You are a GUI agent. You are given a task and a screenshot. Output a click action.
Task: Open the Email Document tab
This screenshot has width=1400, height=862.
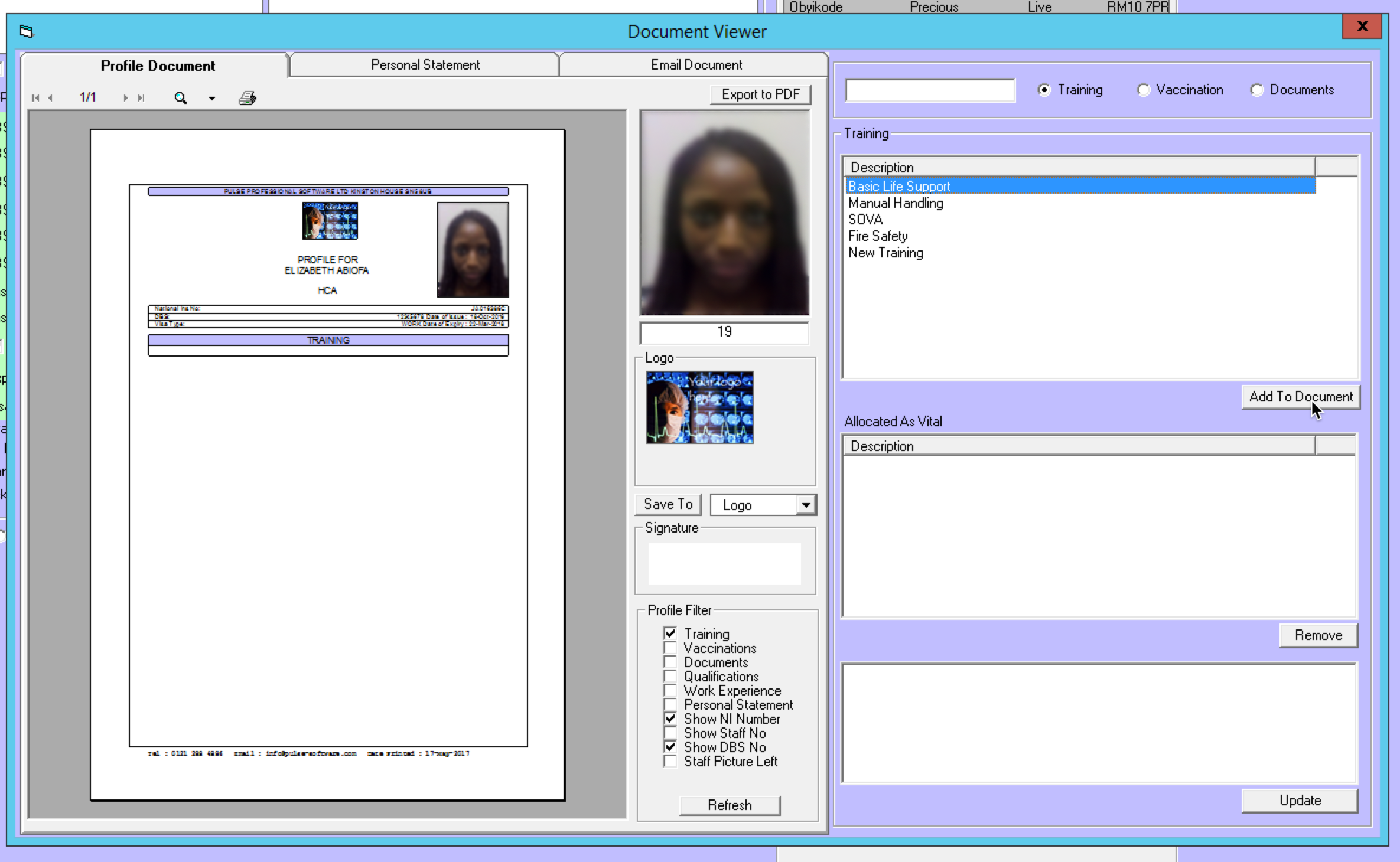click(x=696, y=65)
